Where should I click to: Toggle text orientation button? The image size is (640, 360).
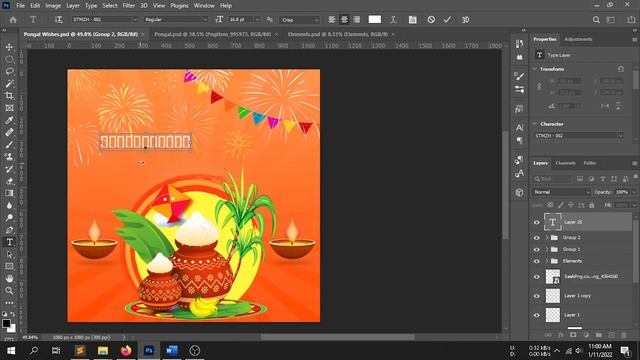point(58,20)
